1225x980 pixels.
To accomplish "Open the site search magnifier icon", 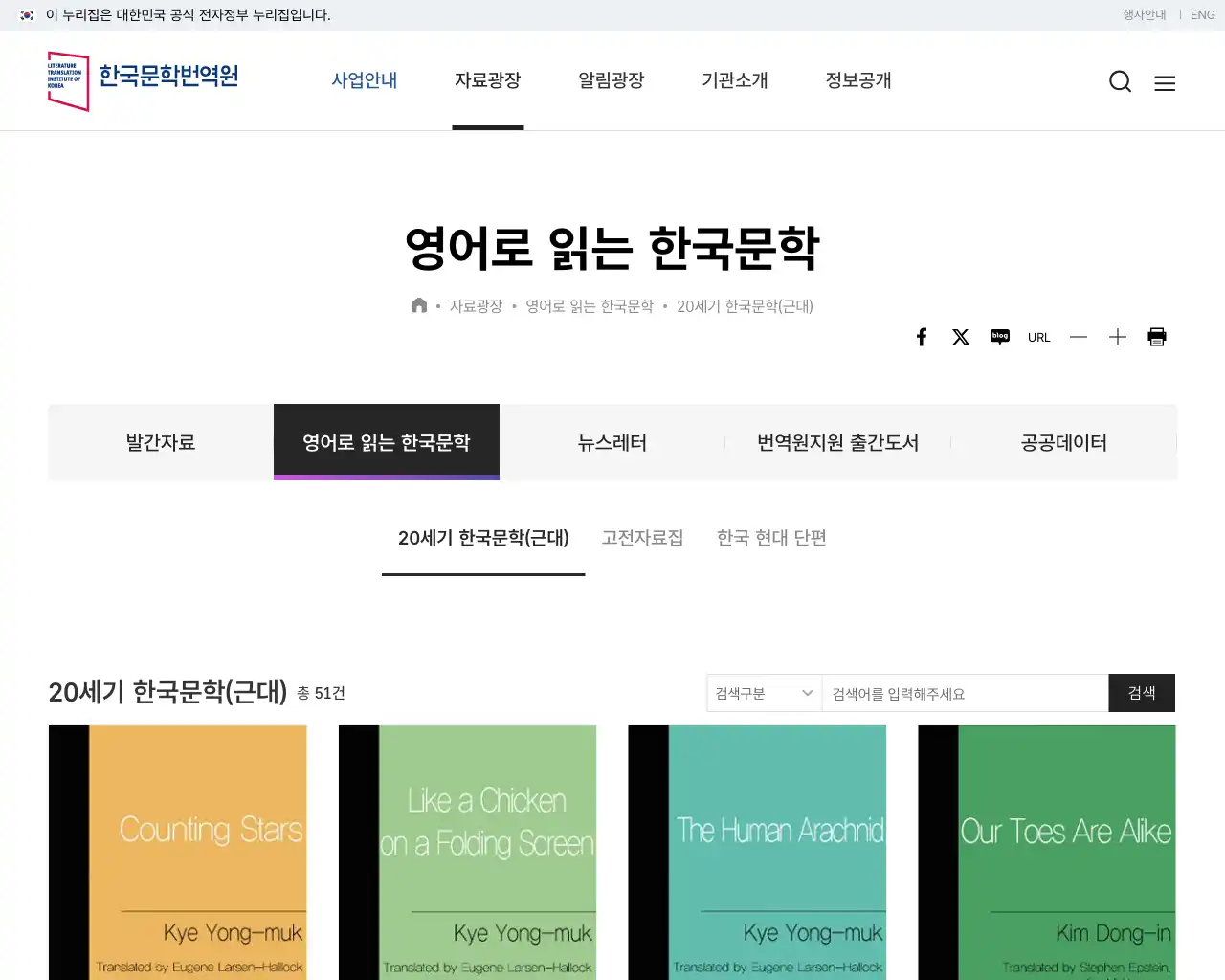I will coord(1120,82).
